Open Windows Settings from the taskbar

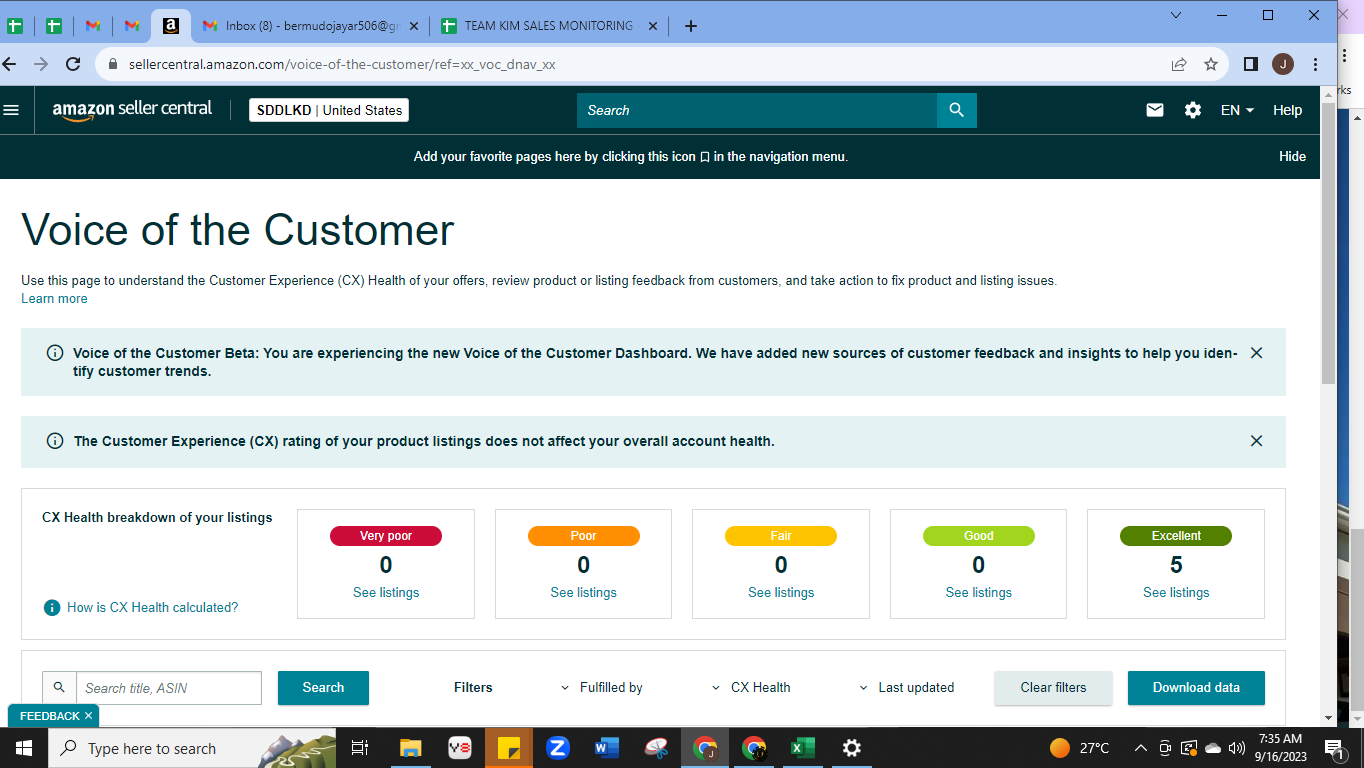point(852,748)
